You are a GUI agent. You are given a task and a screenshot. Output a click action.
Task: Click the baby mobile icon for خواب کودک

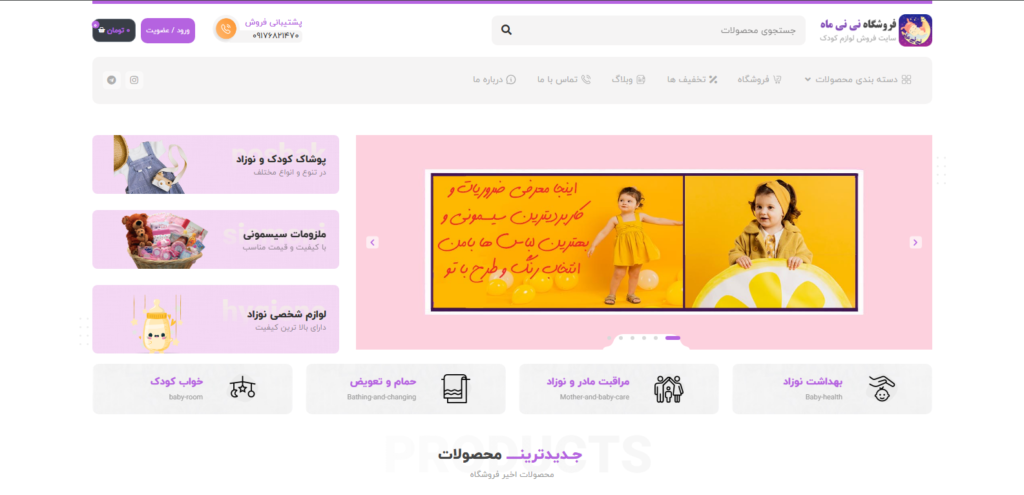[243, 388]
